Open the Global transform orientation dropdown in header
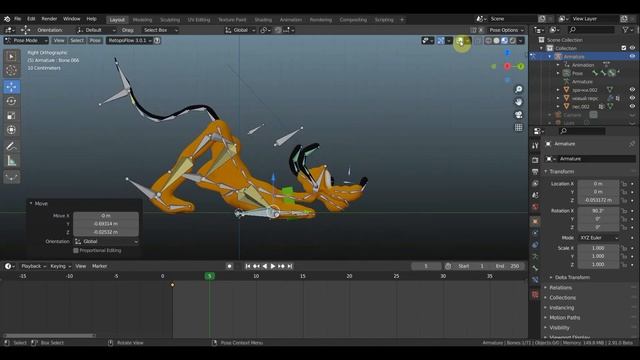Screen dimensions: 640x360 (240, 30)
